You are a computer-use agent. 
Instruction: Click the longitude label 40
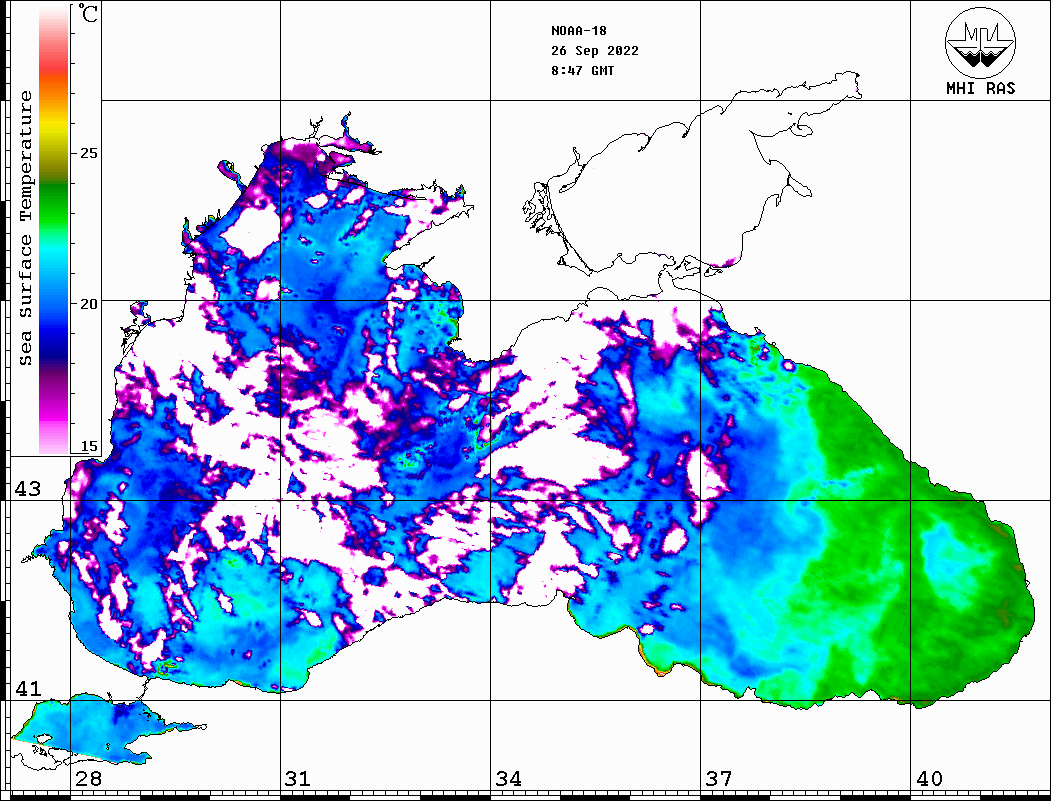click(x=929, y=779)
